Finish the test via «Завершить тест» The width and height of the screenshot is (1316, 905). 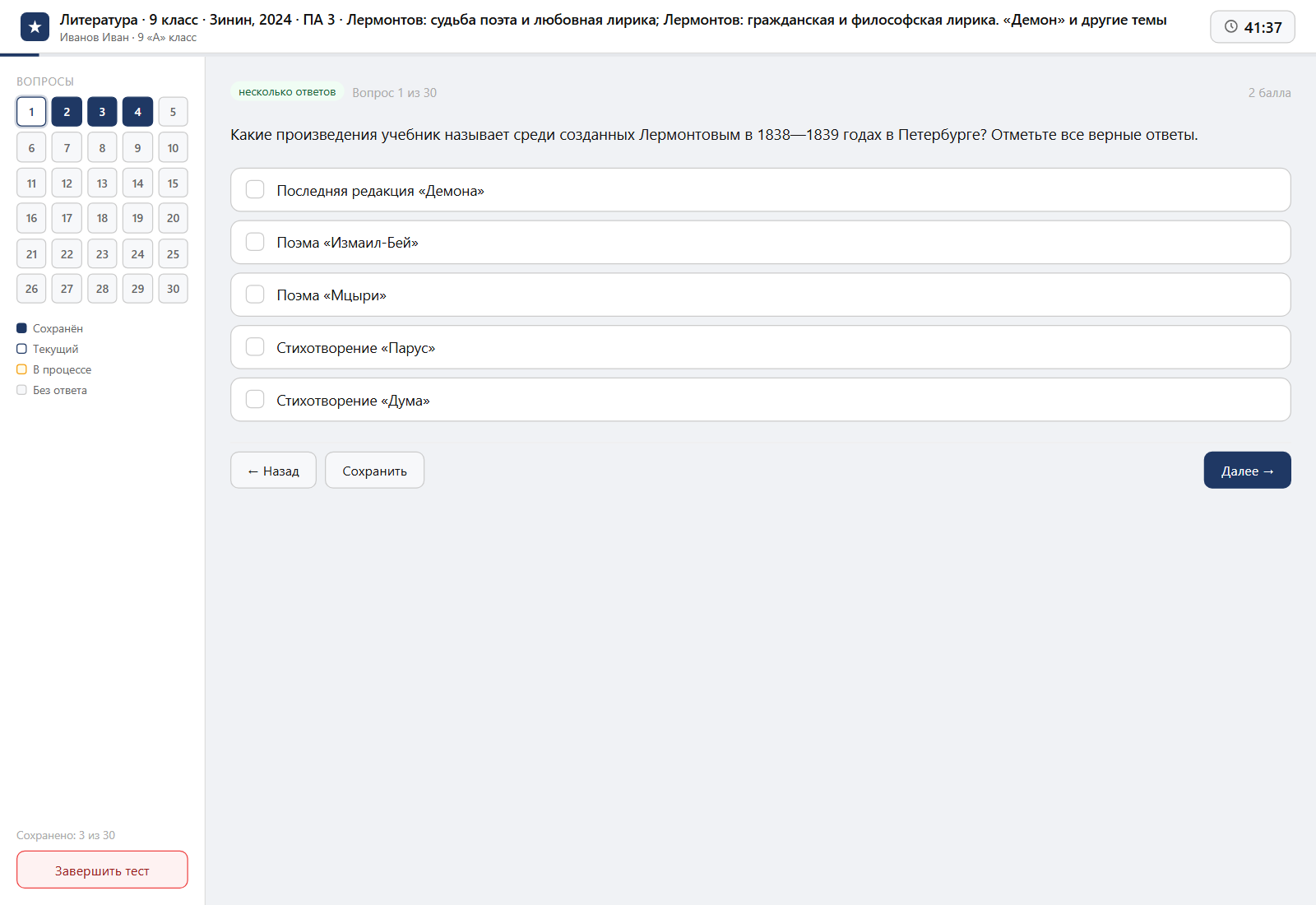[102, 870]
